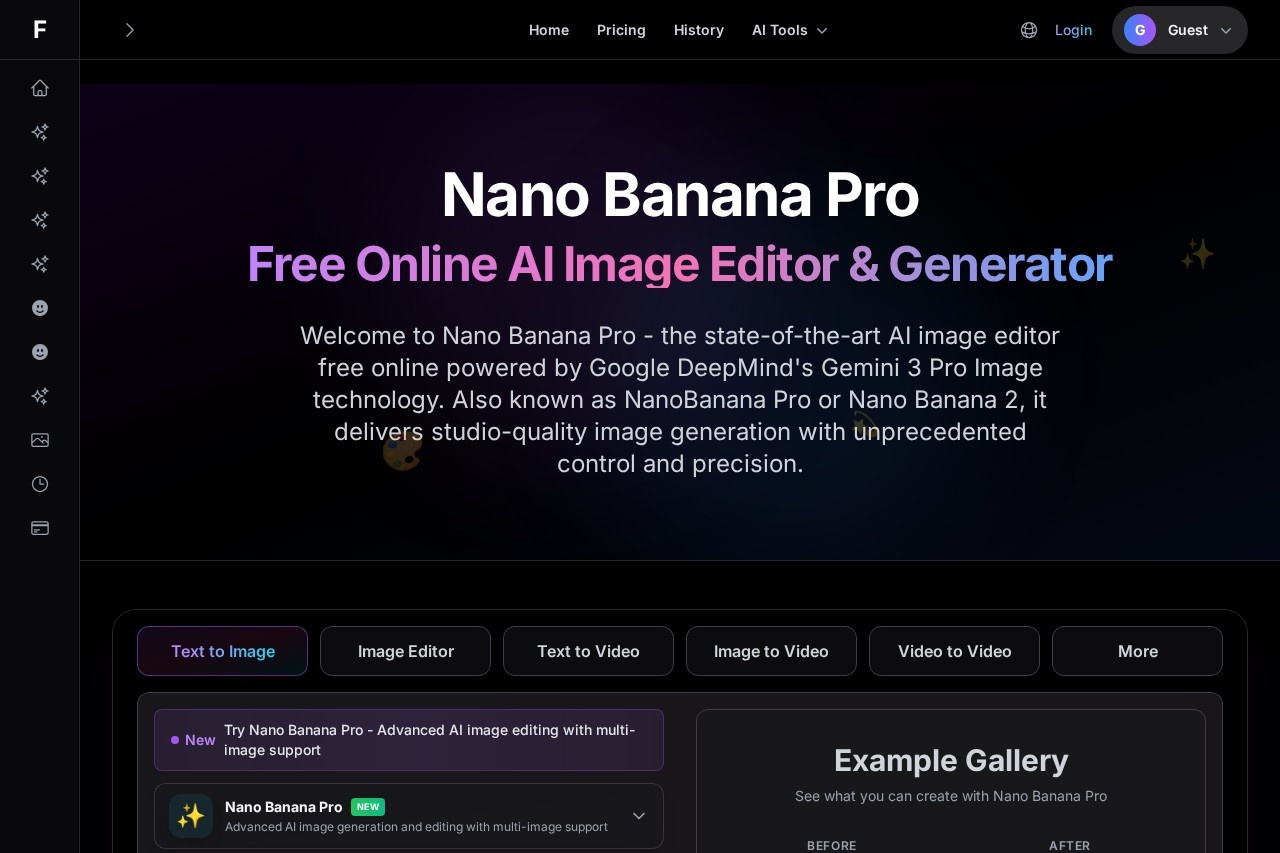Open the image gallery icon in the sidebar
The height and width of the screenshot is (853, 1280).
[x=40, y=440]
